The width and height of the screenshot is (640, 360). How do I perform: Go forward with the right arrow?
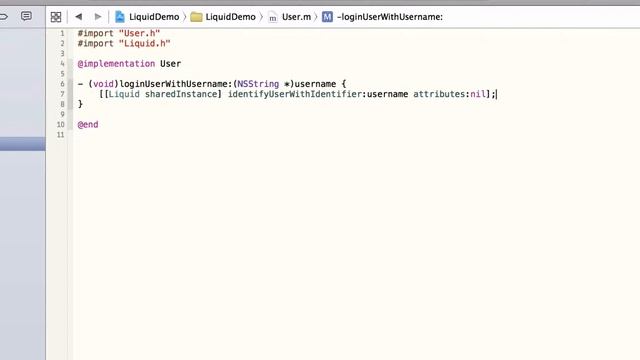(98, 17)
